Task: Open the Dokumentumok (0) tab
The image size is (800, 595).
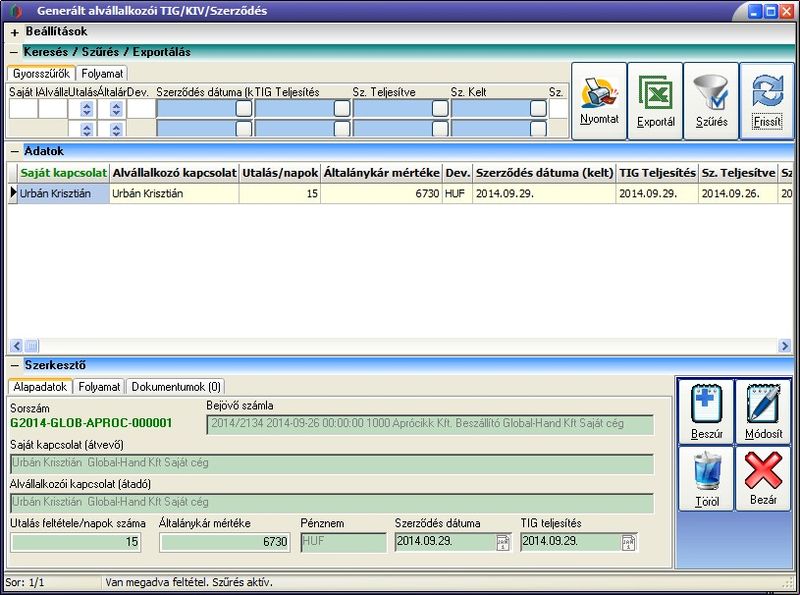Action: [175, 386]
